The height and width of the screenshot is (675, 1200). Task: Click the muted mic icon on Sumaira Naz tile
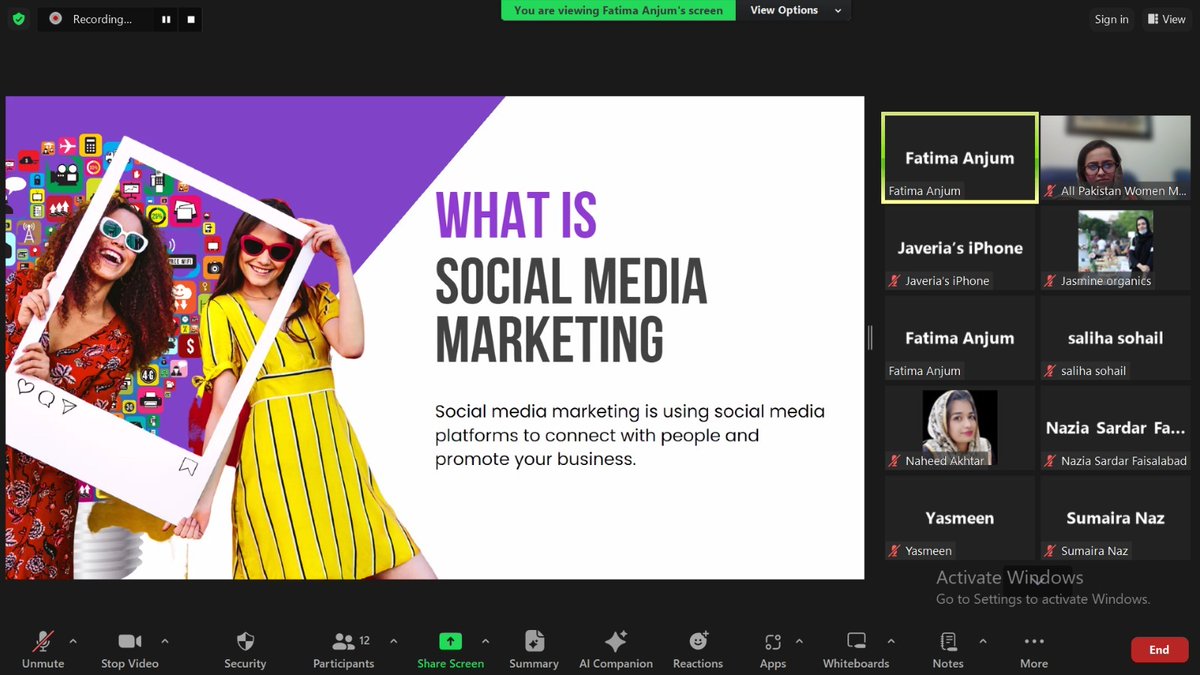pyautogui.click(x=1051, y=551)
